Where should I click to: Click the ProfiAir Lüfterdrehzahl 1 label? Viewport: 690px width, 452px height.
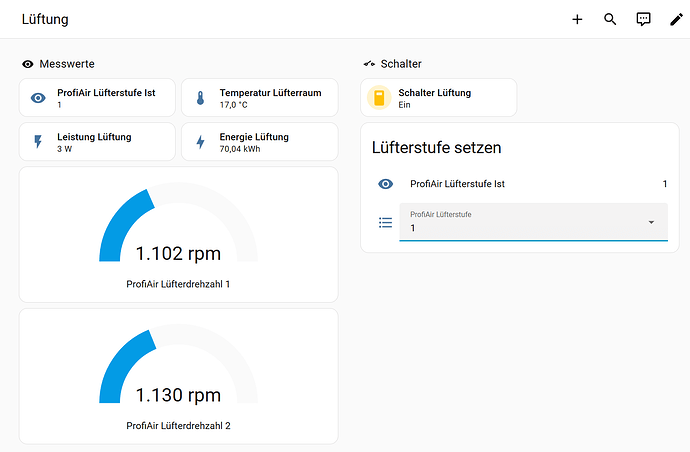(x=178, y=284)
